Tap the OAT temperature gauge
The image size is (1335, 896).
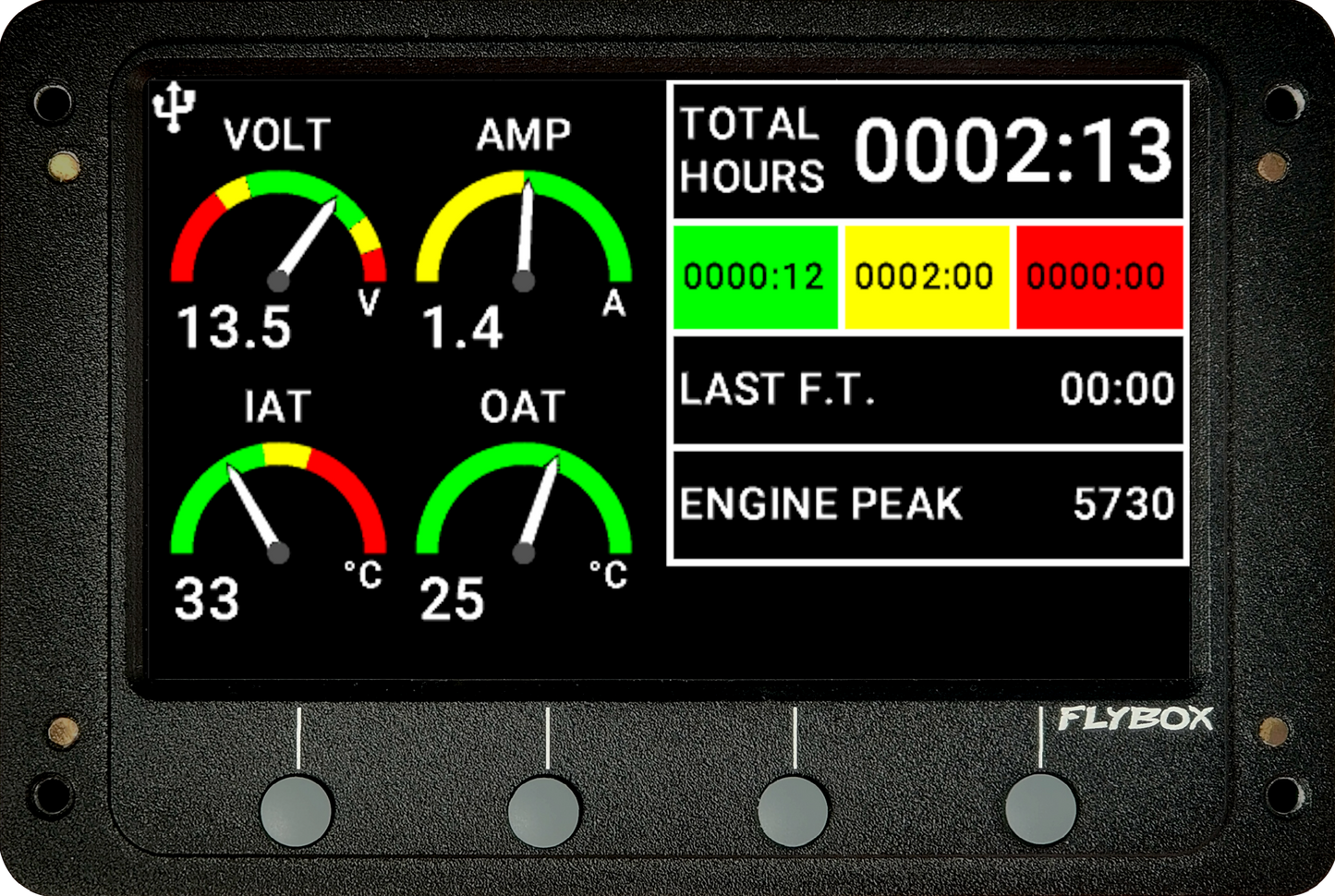[x=524, y=503]
